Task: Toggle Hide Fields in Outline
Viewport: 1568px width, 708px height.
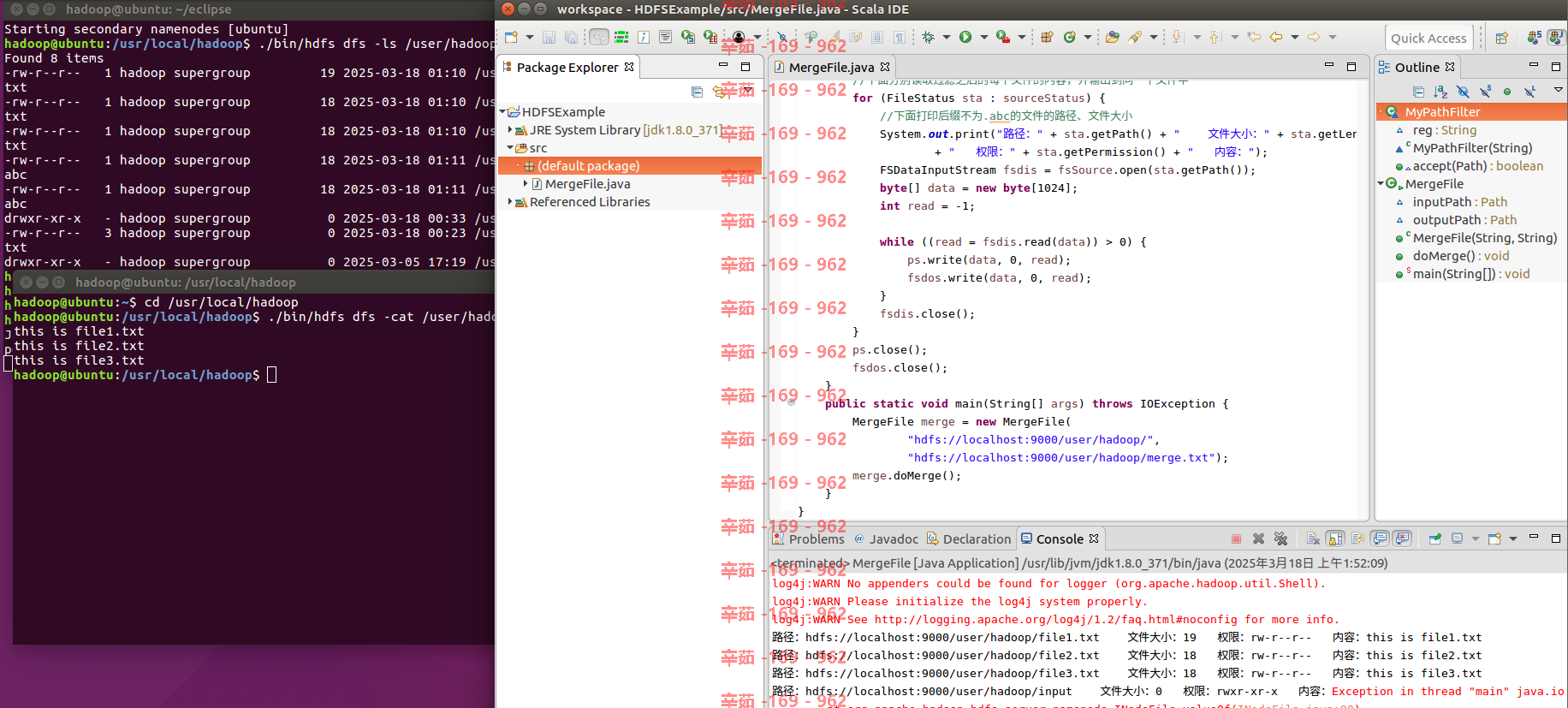Action: (x=1463, y=92)
